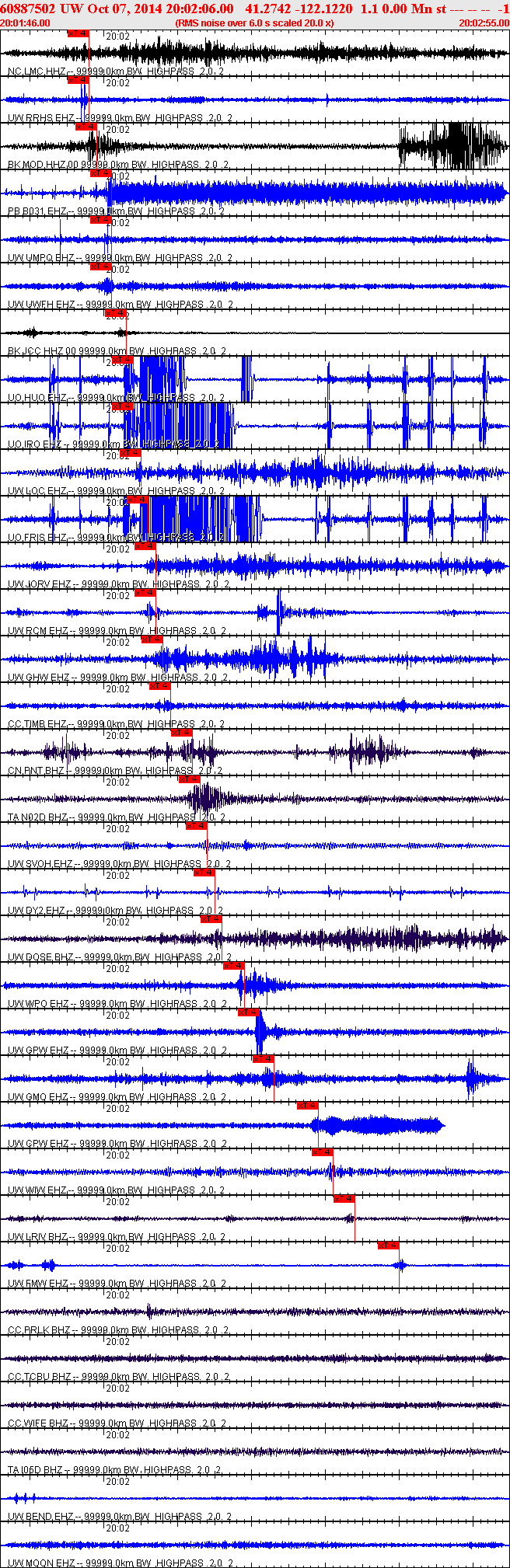Click the late burst on BK MOD waveform

coord(452,145)
